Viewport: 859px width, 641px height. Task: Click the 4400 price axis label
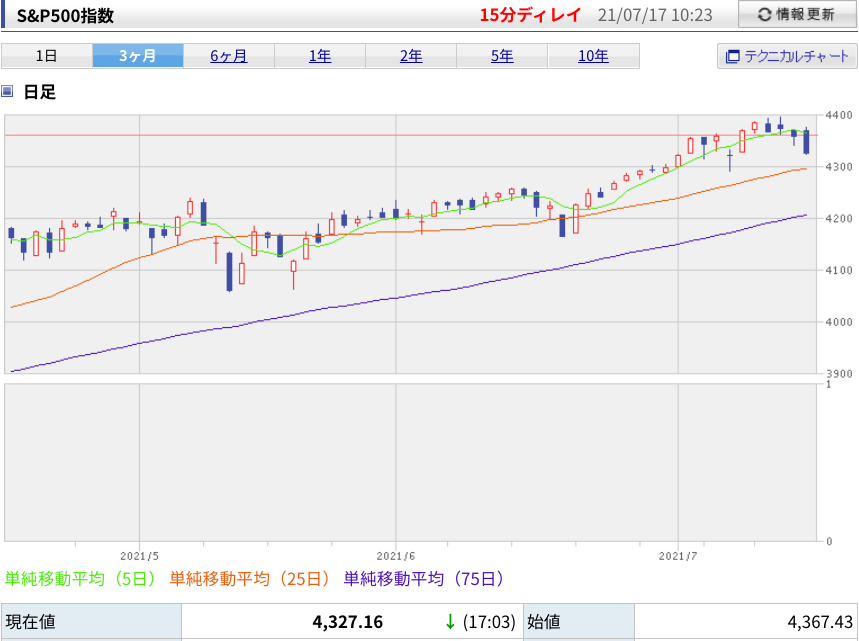coord(839,115)
